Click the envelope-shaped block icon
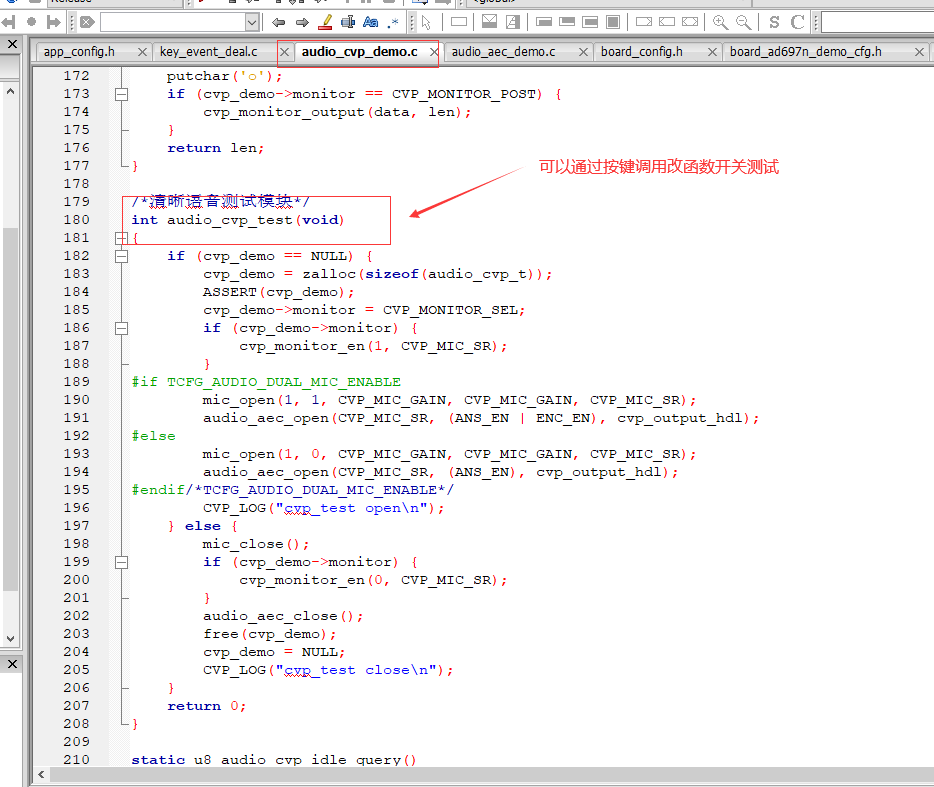This screenshot has width=934, height=787. click(489, 22)
